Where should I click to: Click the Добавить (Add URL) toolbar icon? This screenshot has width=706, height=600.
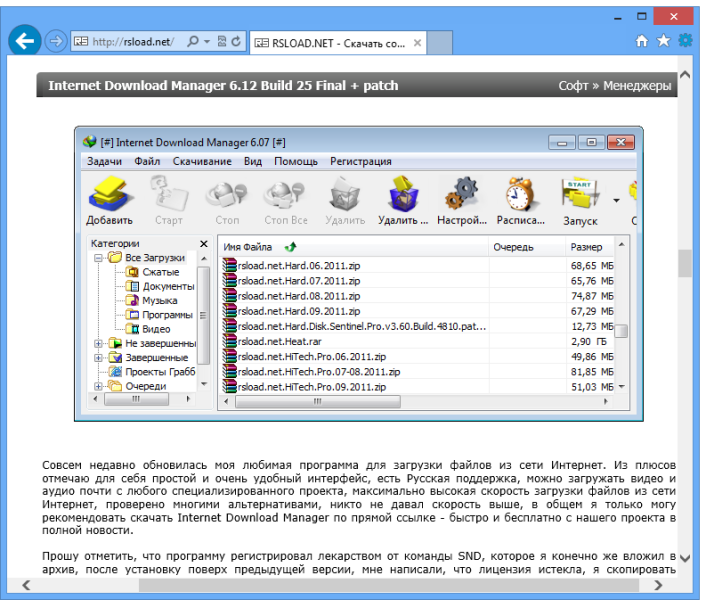pos(109,200)
